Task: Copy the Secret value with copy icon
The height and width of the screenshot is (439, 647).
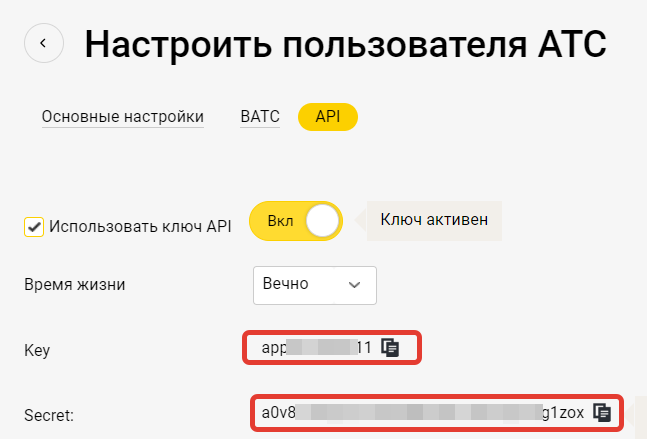Action: pyautogui.click(x=602, y=412)
